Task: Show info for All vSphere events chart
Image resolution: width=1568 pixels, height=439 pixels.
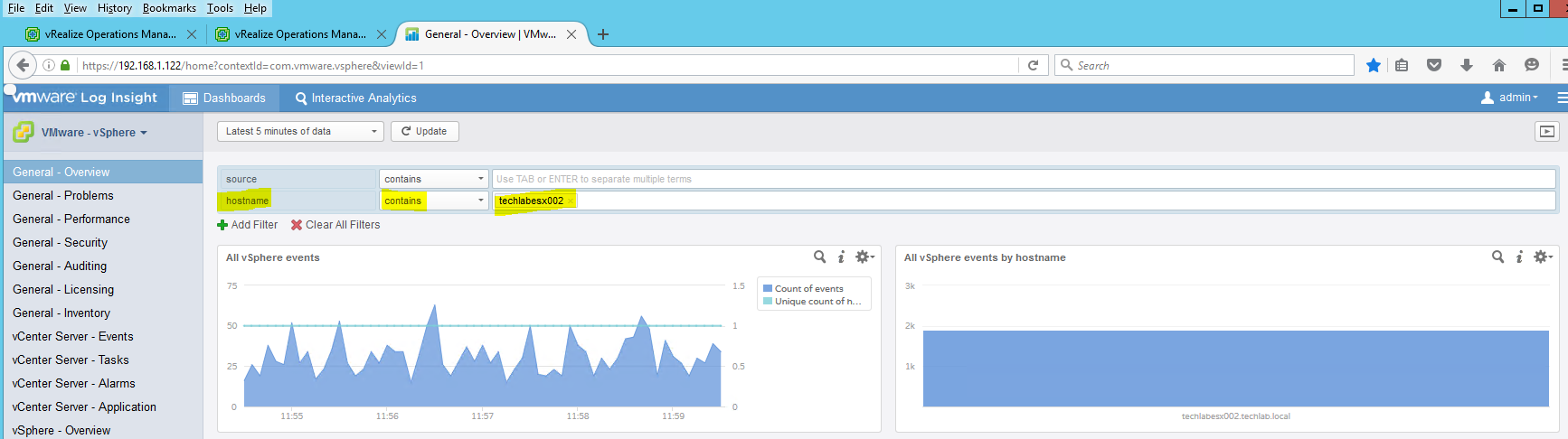Action: click(x=841, y=257)
